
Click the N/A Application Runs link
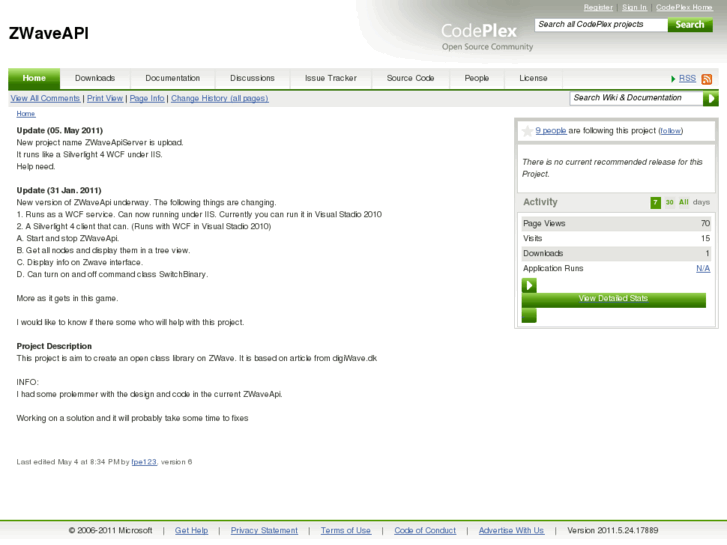tap(703, 269)
